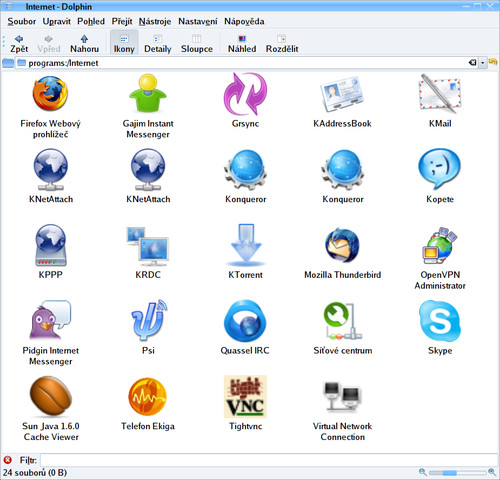Screen dimensions: 500x480
Task: Select the Grsync application icon
Action: (245, 94)
